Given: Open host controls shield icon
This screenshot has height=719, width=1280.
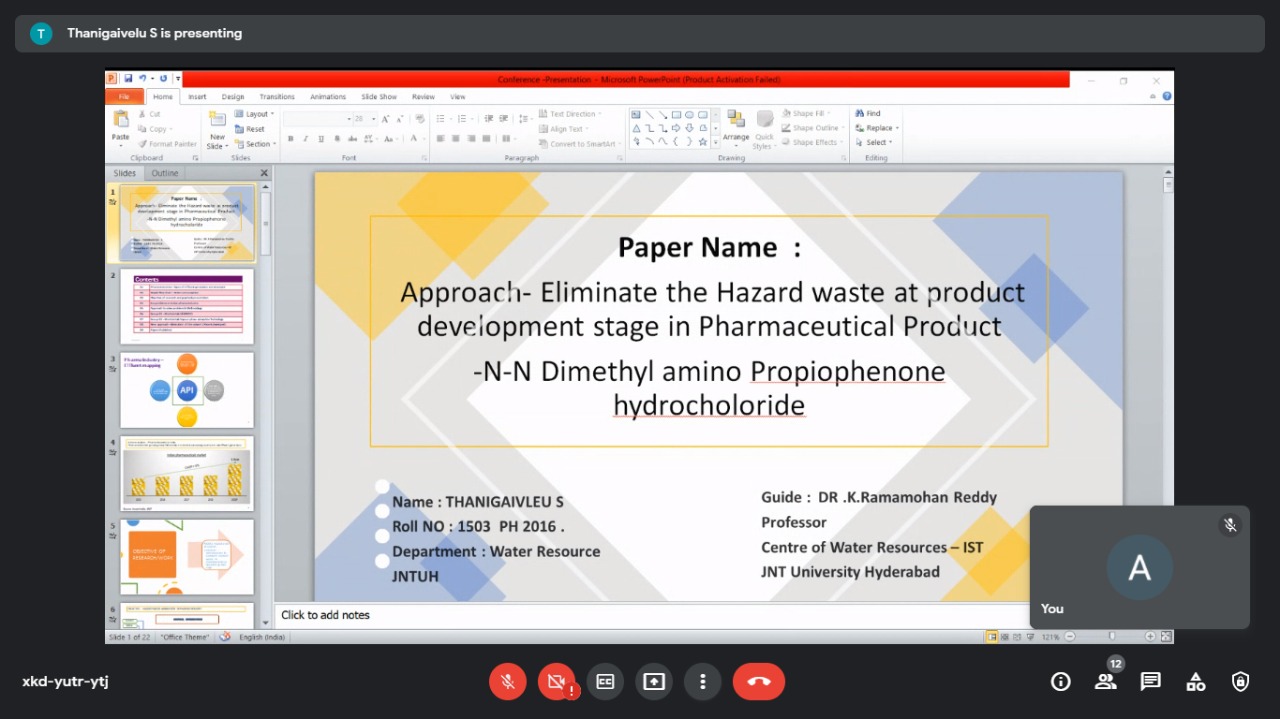Looking at the screenshot, I should tap(1241, 682).
